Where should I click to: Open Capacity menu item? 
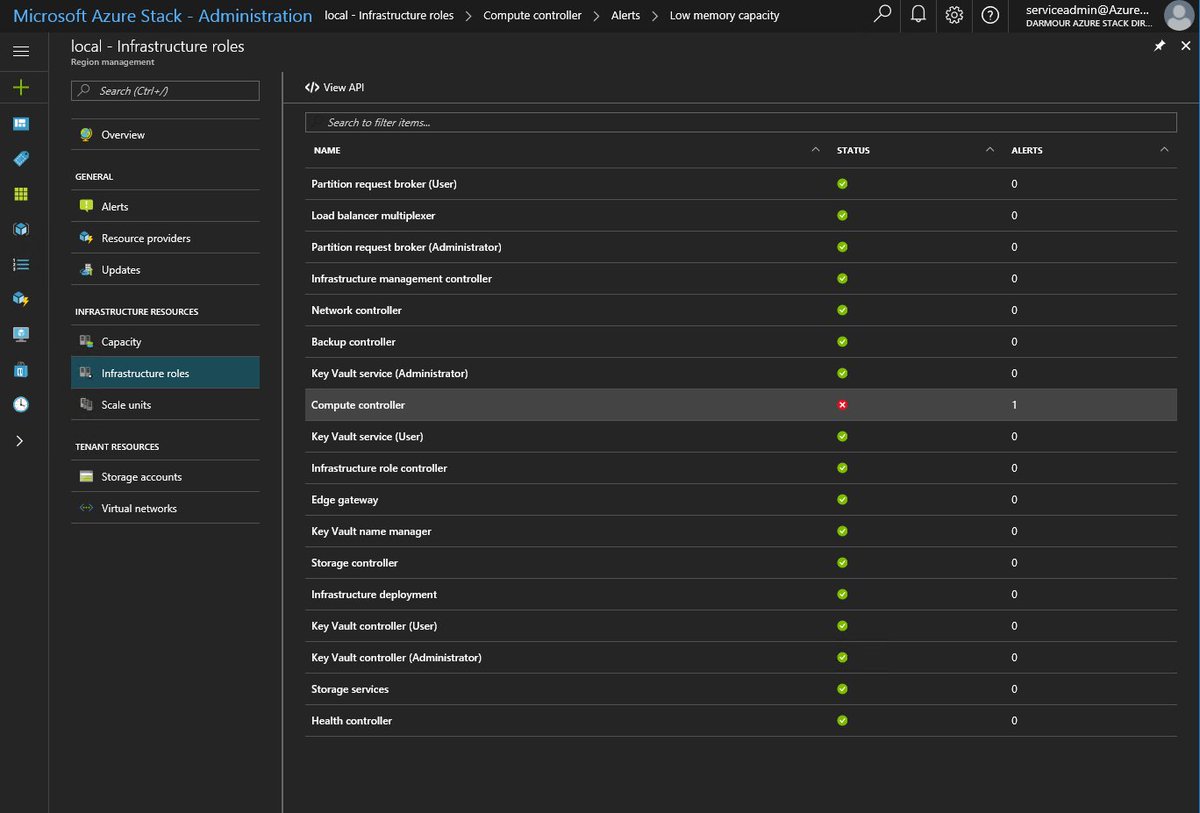pos(165,342)
